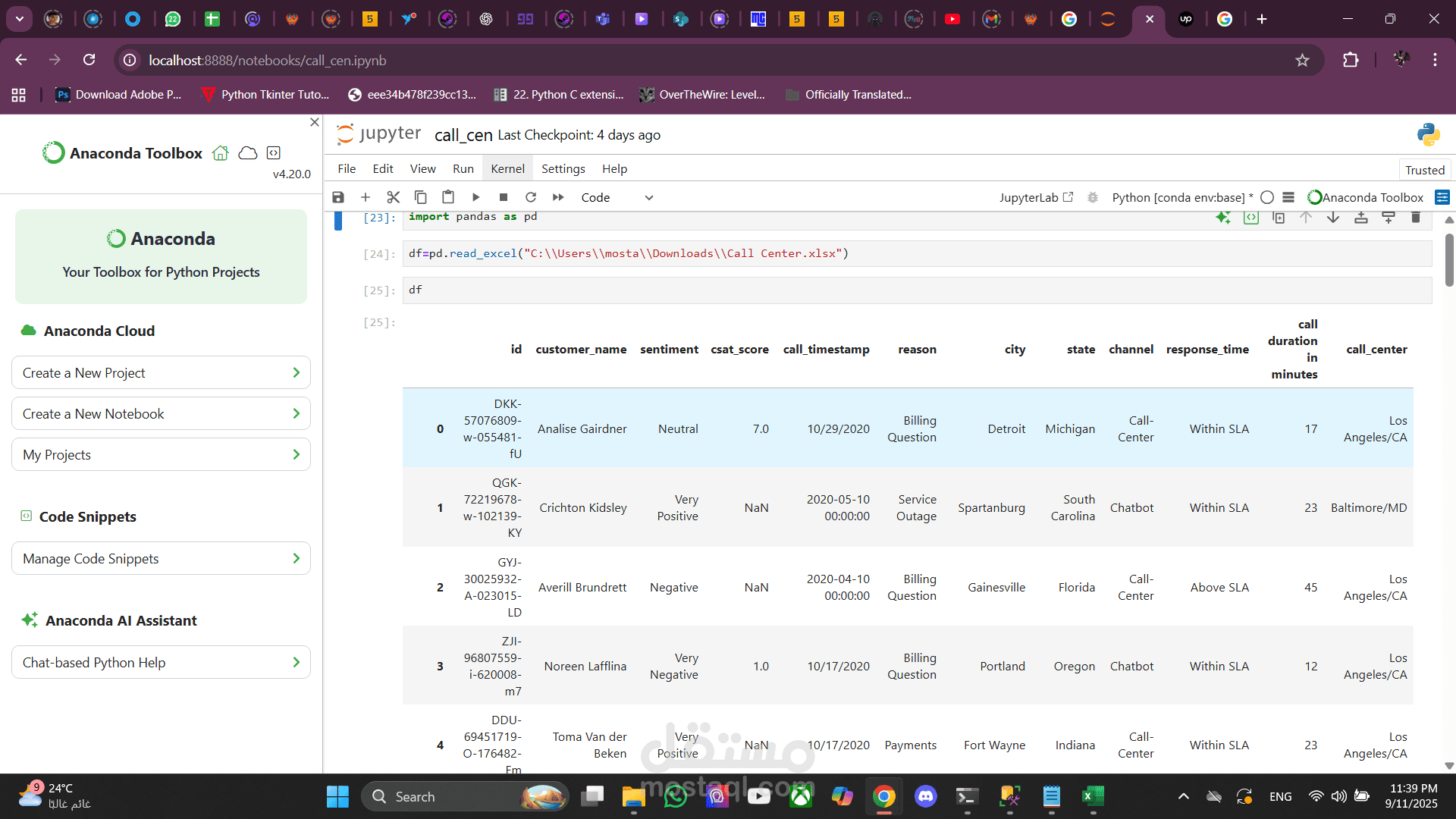Open the tab search dropdown arrow

coord(19,19)
